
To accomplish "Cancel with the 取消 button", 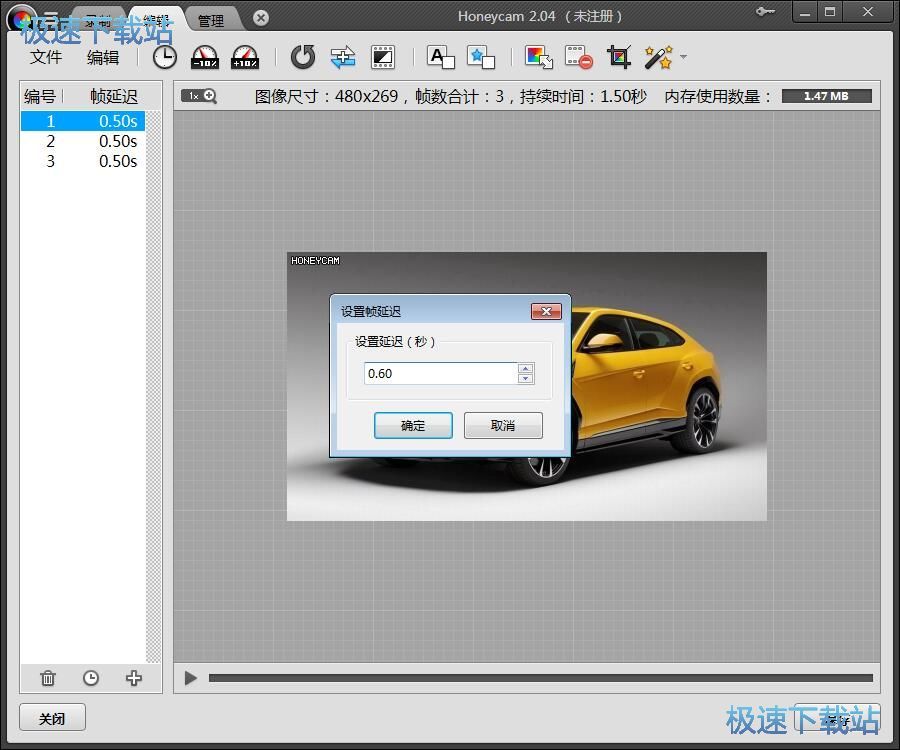I will point(503,425).
